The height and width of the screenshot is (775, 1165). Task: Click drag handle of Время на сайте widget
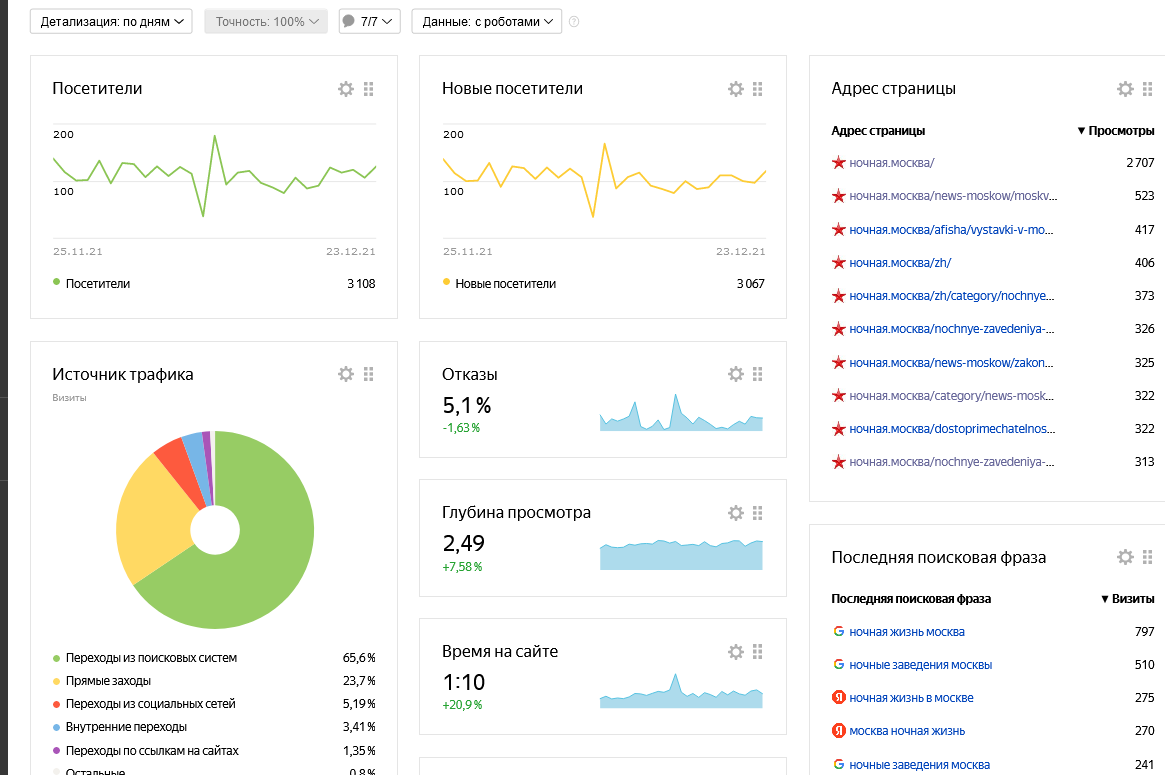(758, 652)
